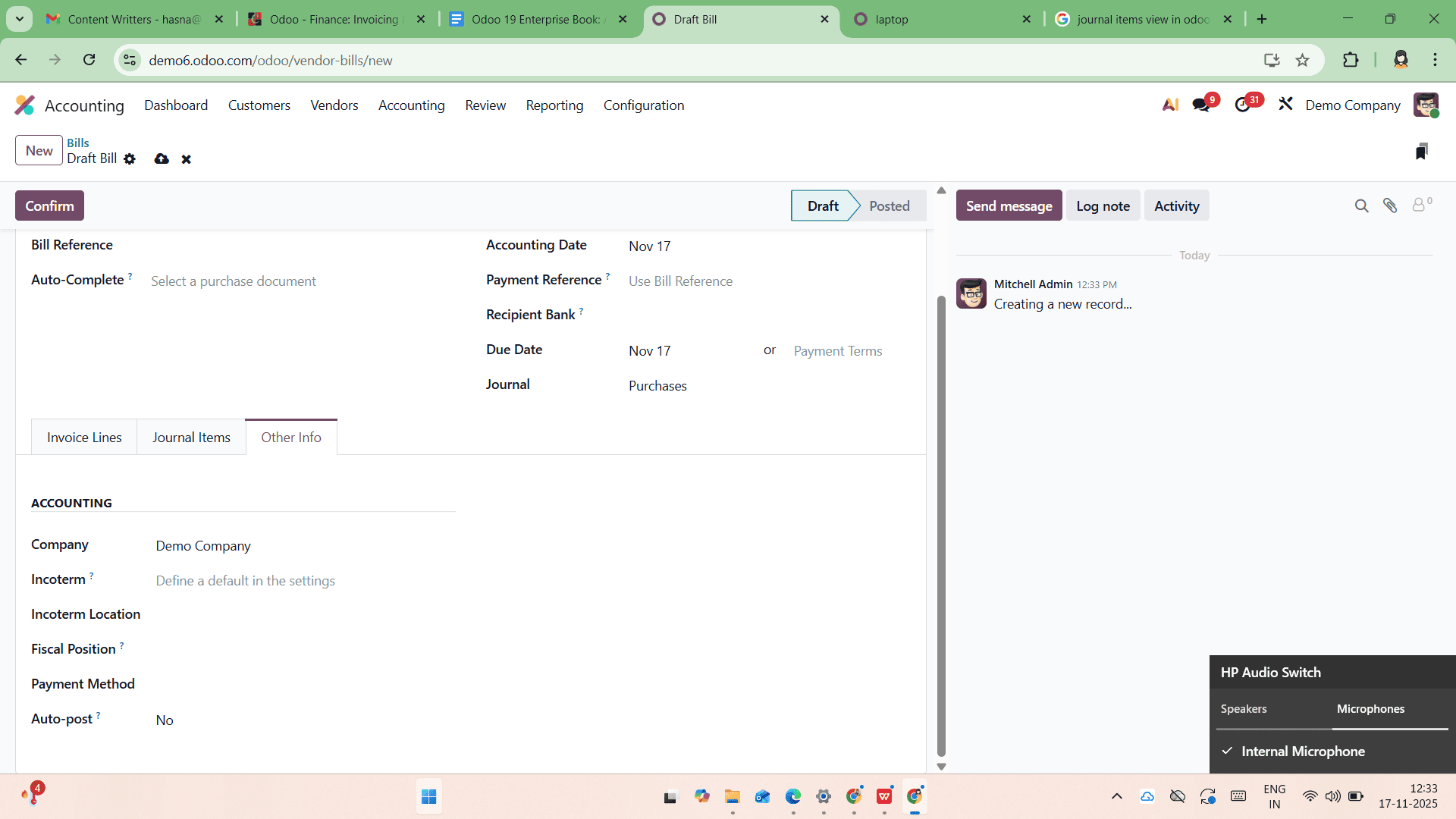1456x819 pixels.
Task: Save the record with the cloud upload icon
Action: pos(162,159)
